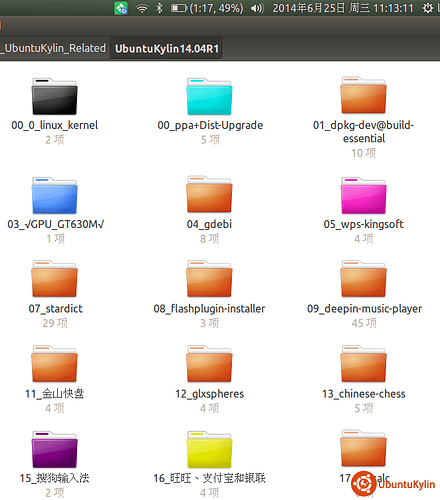Viewport: 440px width, 500px height.
Task: Open the 13_chinese-chess folder icon
Action: coord(363,364)
